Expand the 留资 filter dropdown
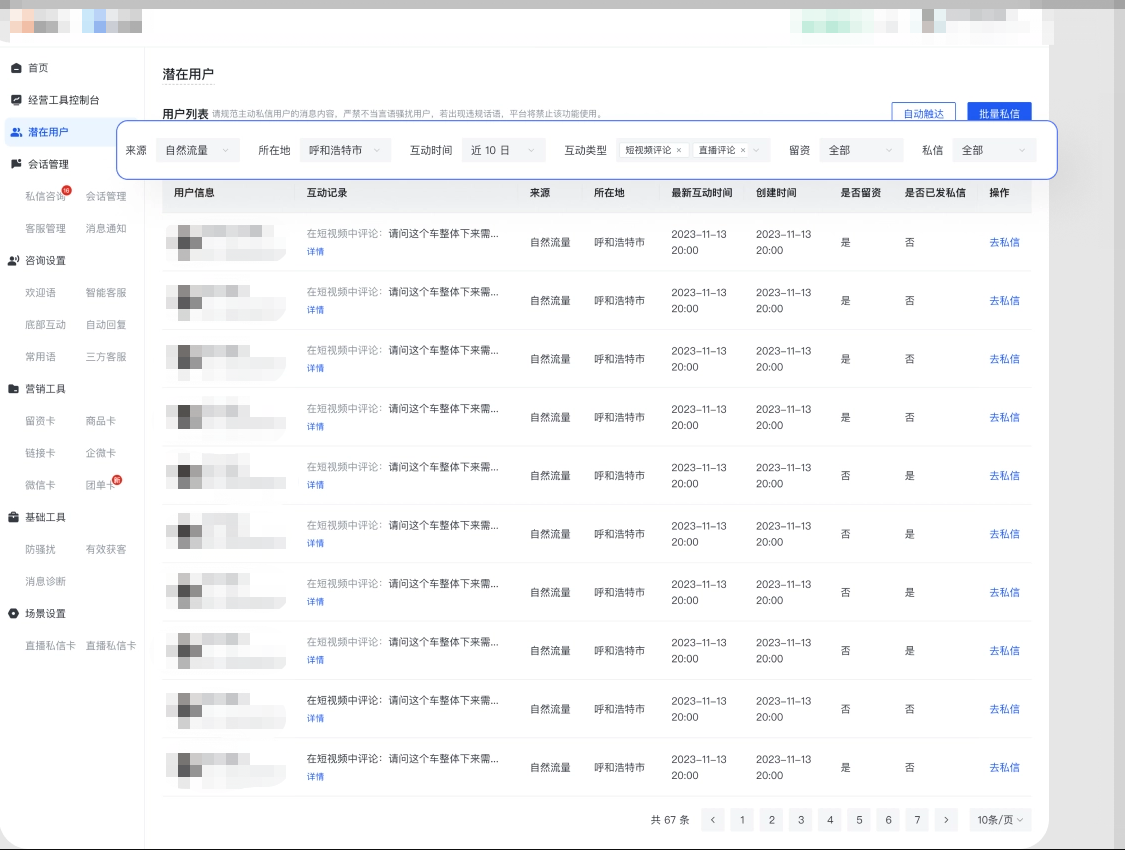 (x=861, y=150)
